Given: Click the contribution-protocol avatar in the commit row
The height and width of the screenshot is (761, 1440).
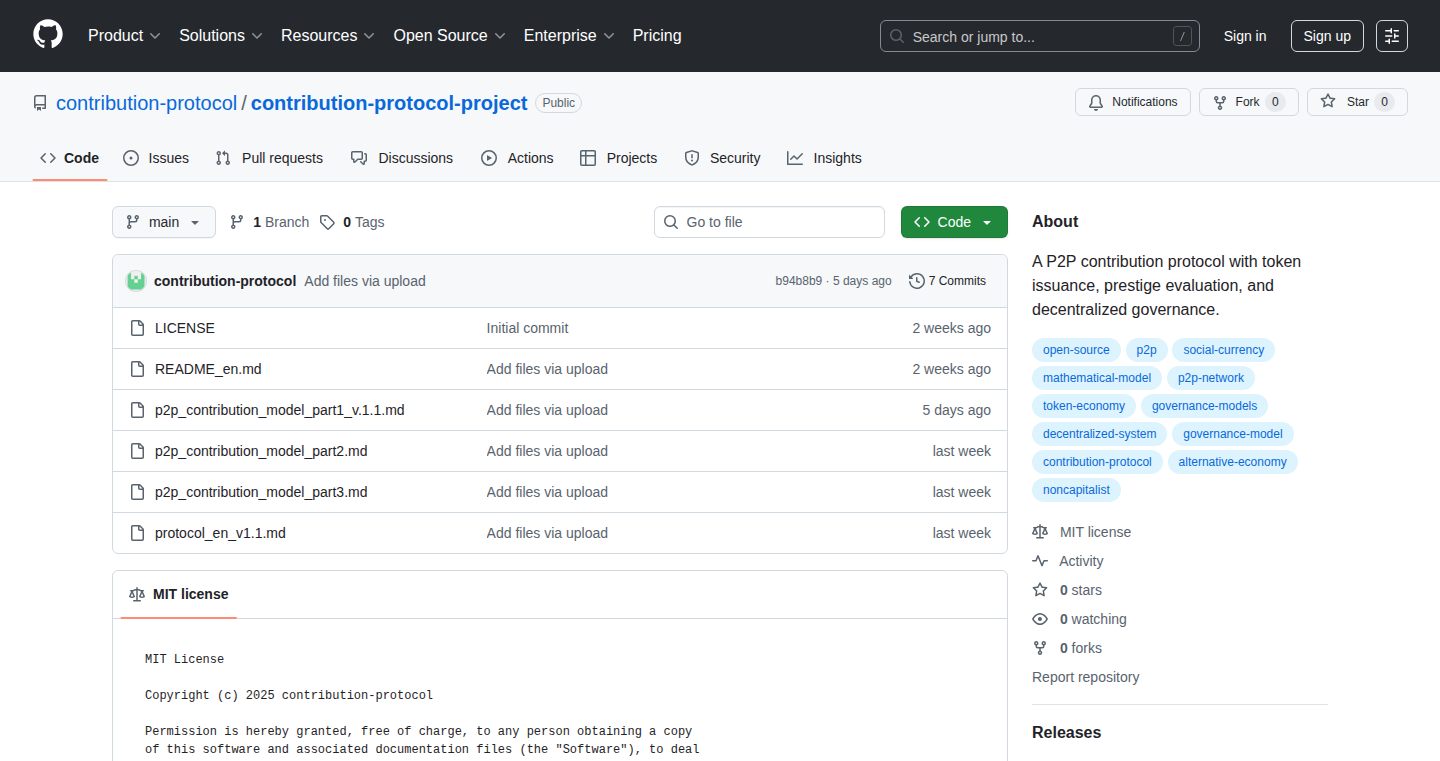Looking at the screenshot, I should (x=136, y=281).
